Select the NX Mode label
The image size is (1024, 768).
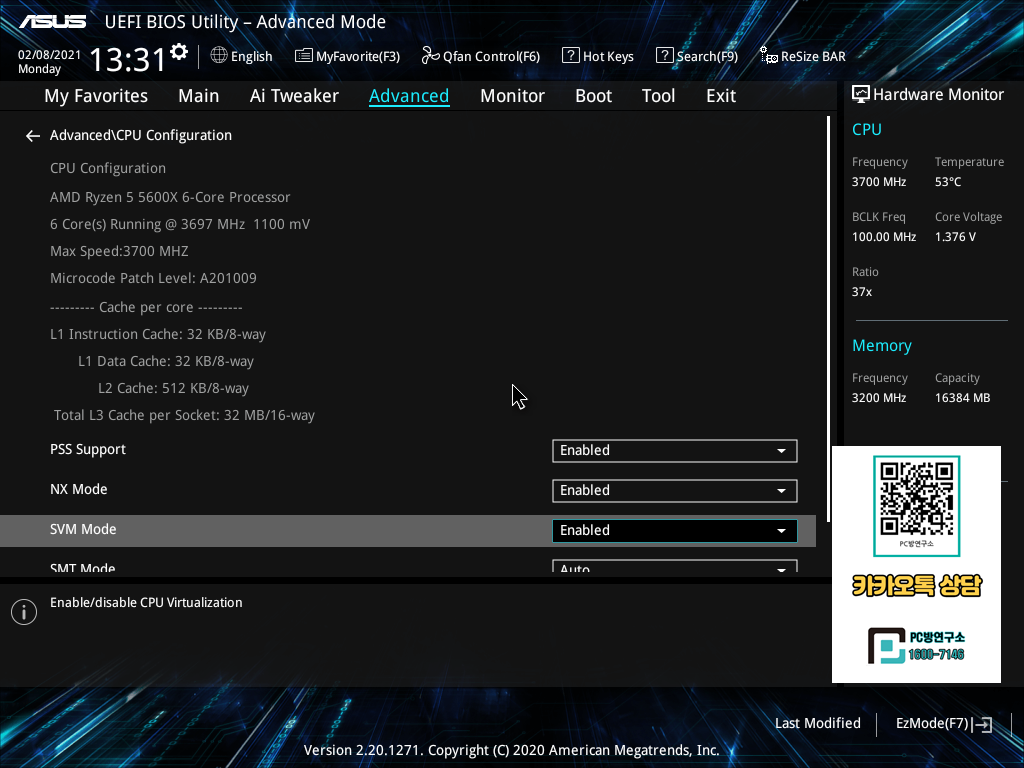(78, 489)
